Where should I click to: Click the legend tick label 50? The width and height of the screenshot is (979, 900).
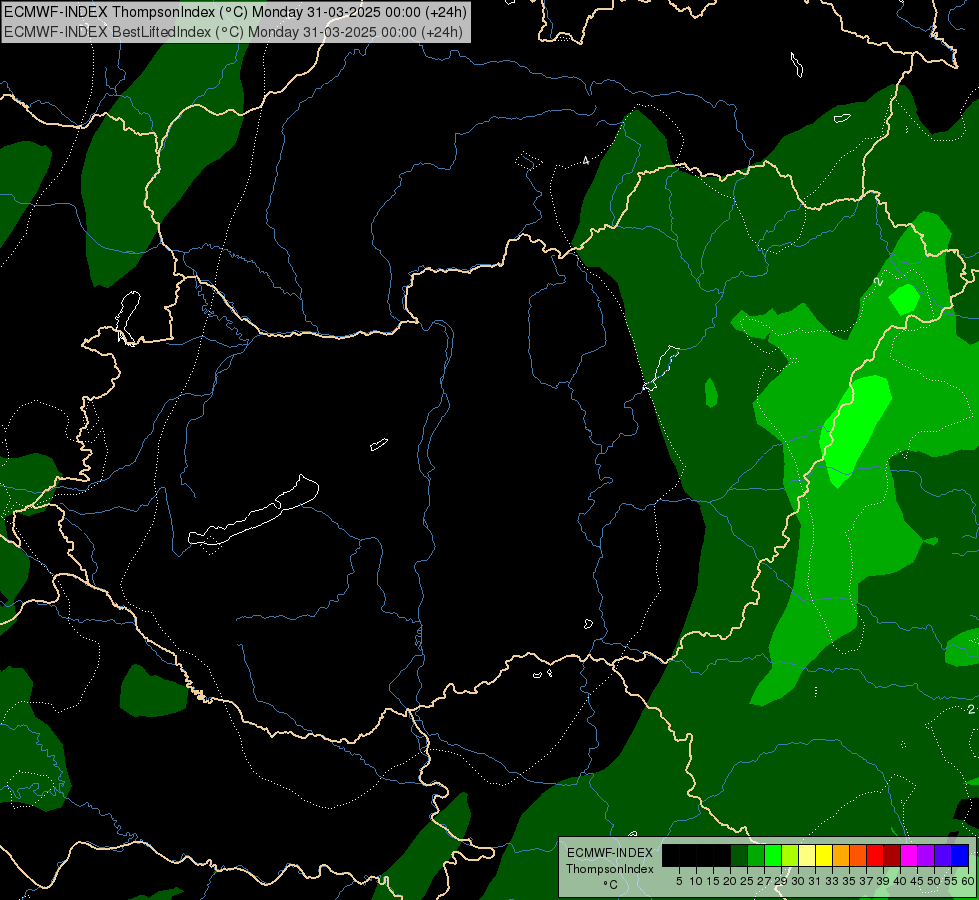[933, 881]
